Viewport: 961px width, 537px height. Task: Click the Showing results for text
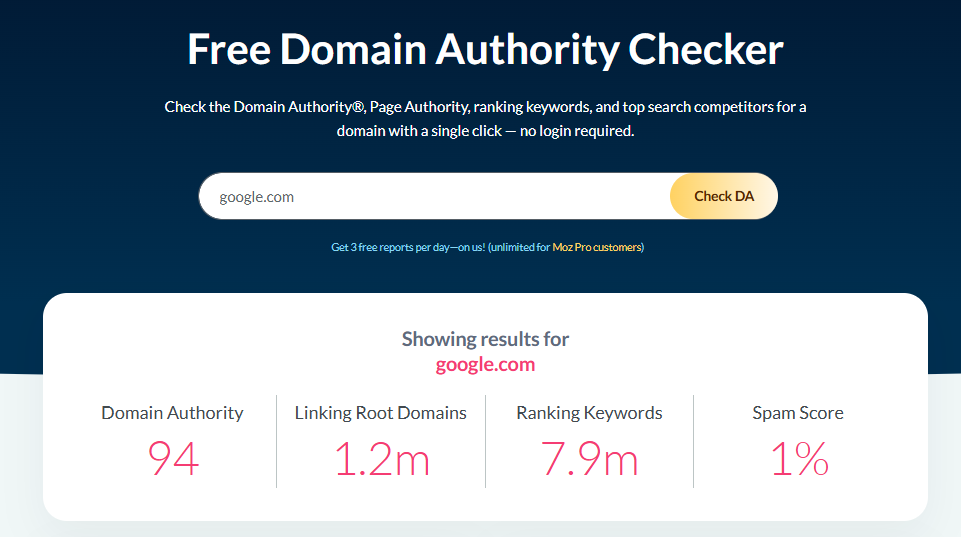(x=485, y=339)
